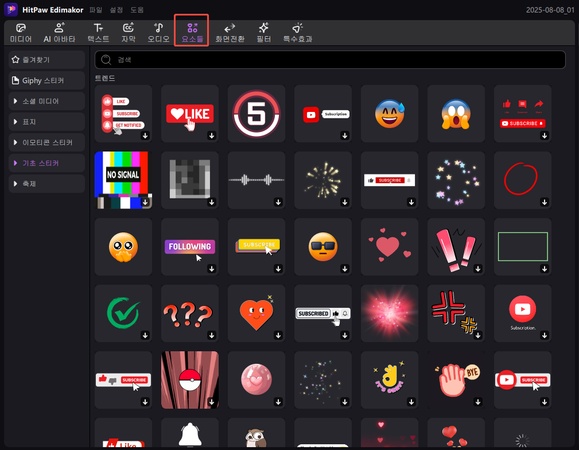
Task: Select the waving BYE hand sticker
Action: (456, 380)
